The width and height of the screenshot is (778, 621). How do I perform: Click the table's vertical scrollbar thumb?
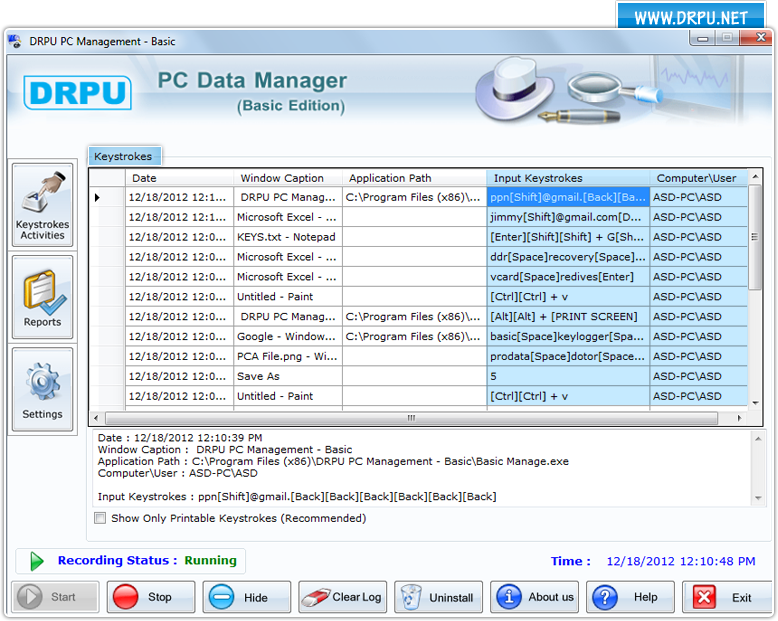coord(755,237)
